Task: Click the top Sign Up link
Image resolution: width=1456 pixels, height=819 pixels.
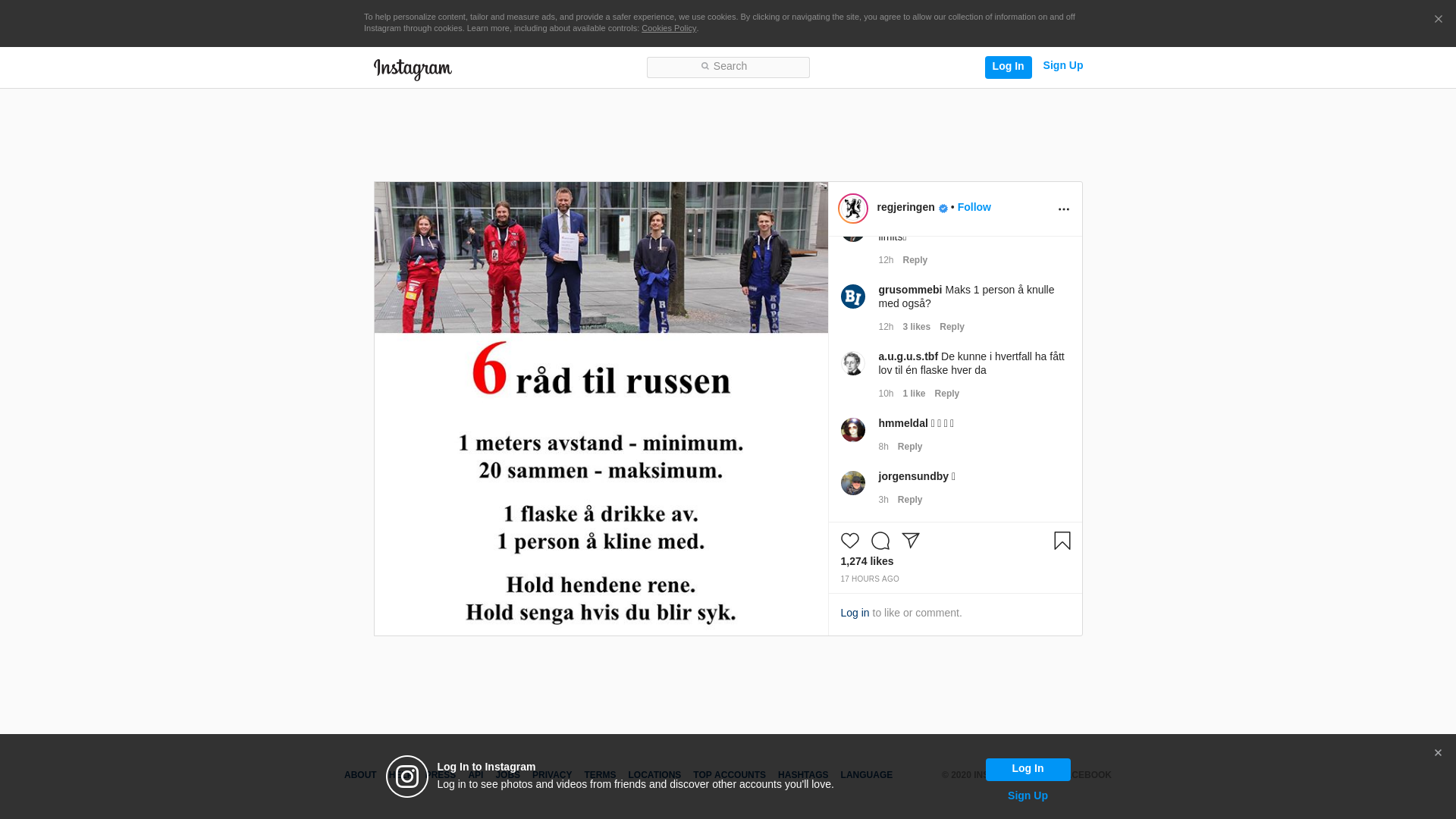Action: click(1062, 66)
